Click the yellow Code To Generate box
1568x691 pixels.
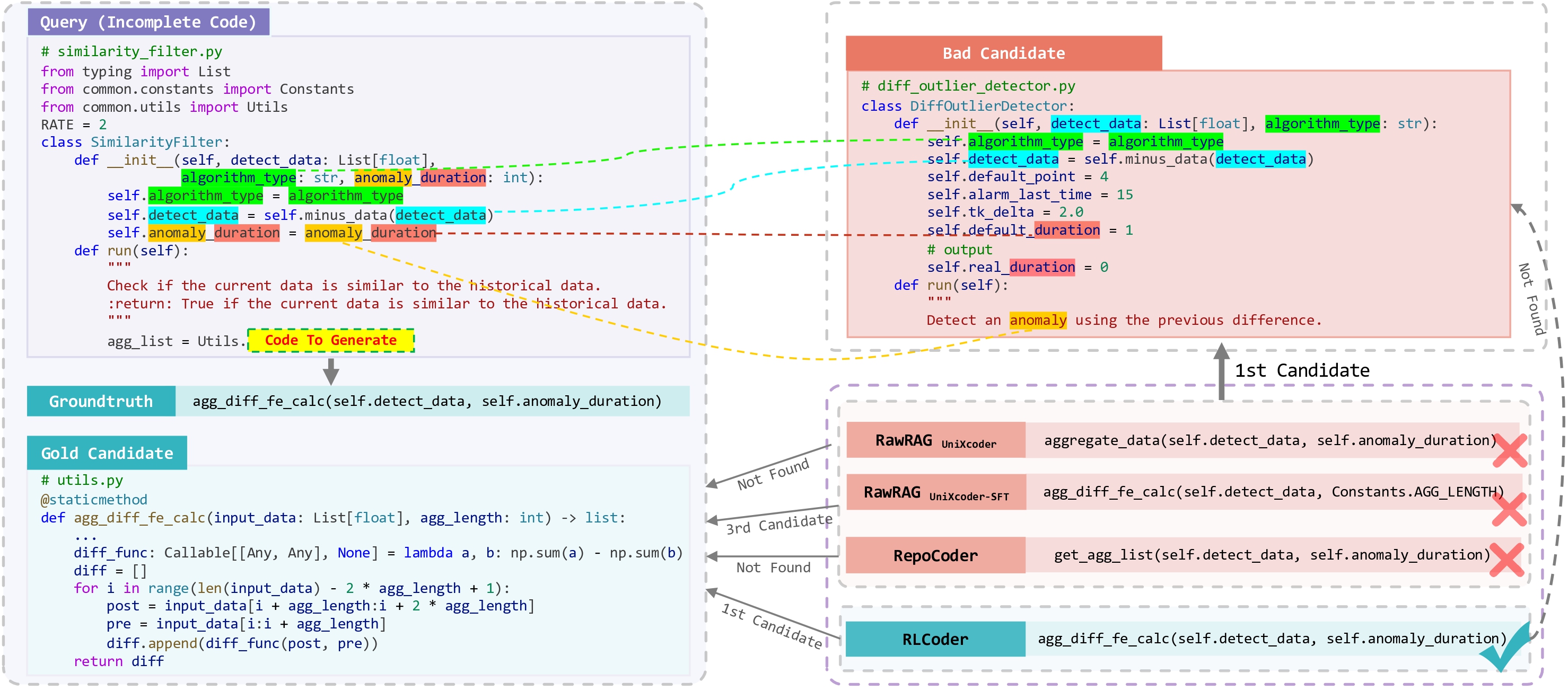pyautogui.click(x=330, y=340)
